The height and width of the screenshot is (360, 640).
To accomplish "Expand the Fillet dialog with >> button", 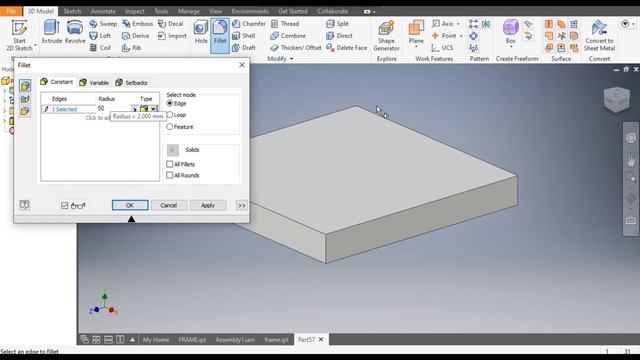I will coord(242,205).
